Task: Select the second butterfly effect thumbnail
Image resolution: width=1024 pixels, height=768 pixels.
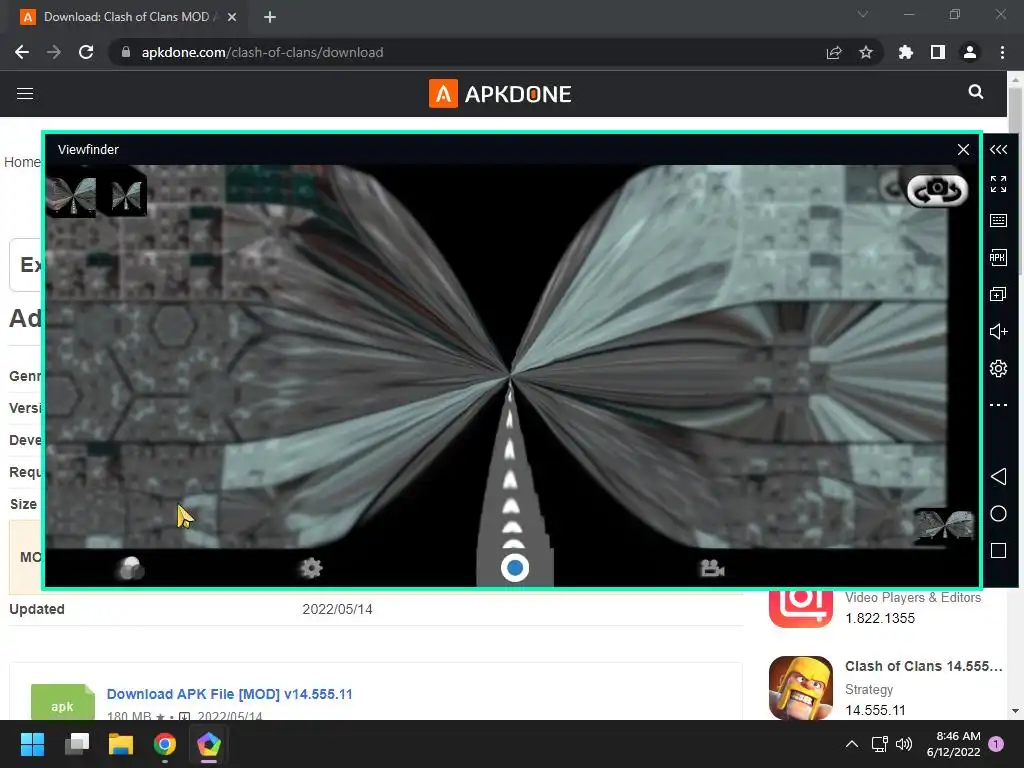Action: pos(126,195)
